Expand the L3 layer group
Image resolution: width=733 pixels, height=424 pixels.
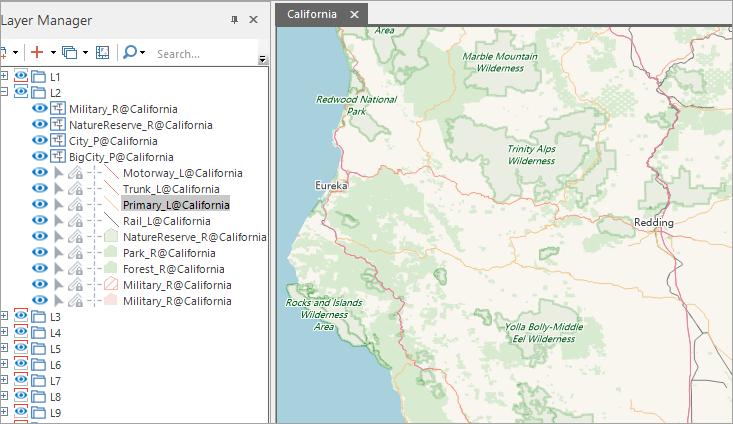point(4,316)
